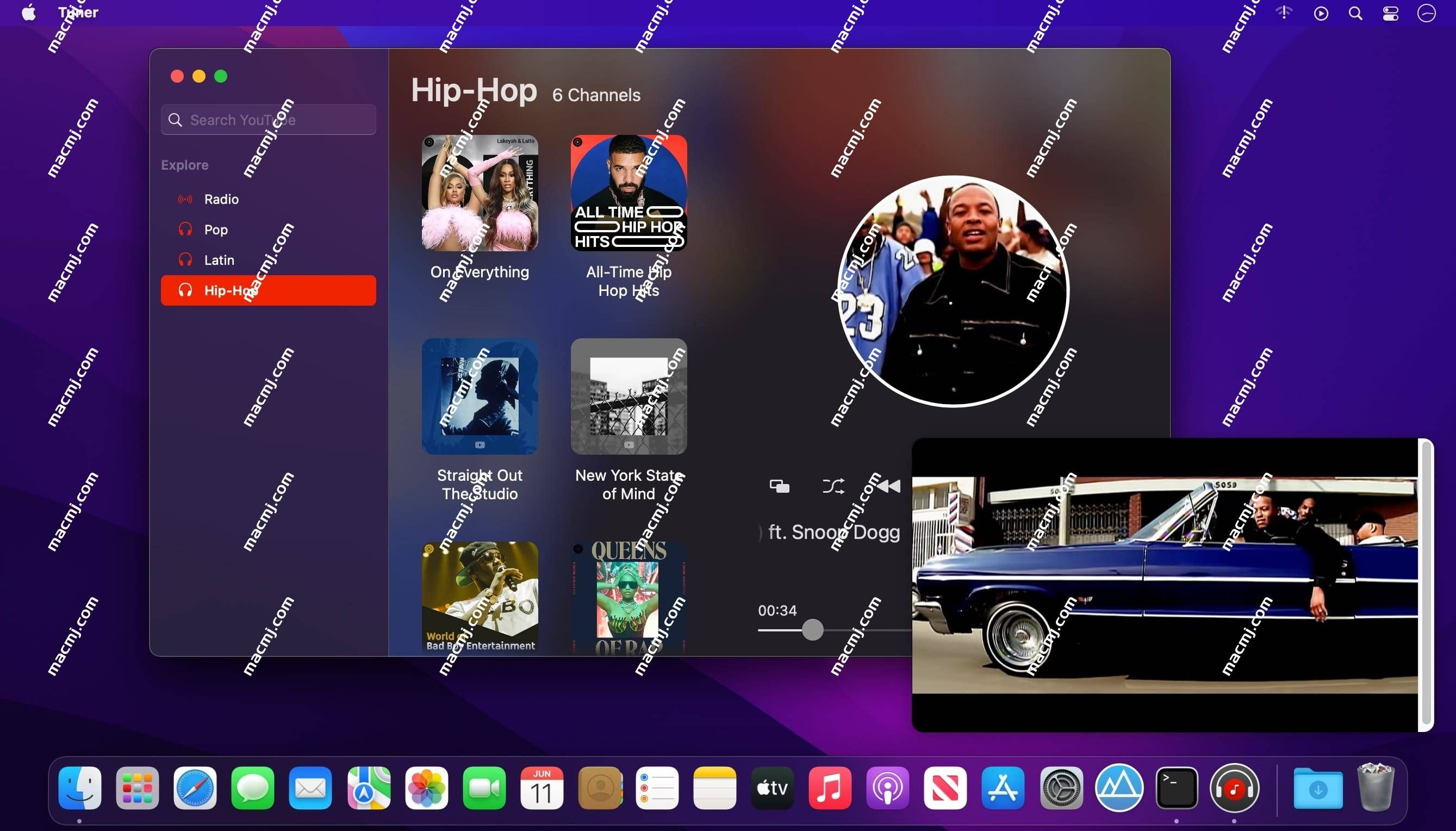Click the rewind previous track button

[889, 486]
